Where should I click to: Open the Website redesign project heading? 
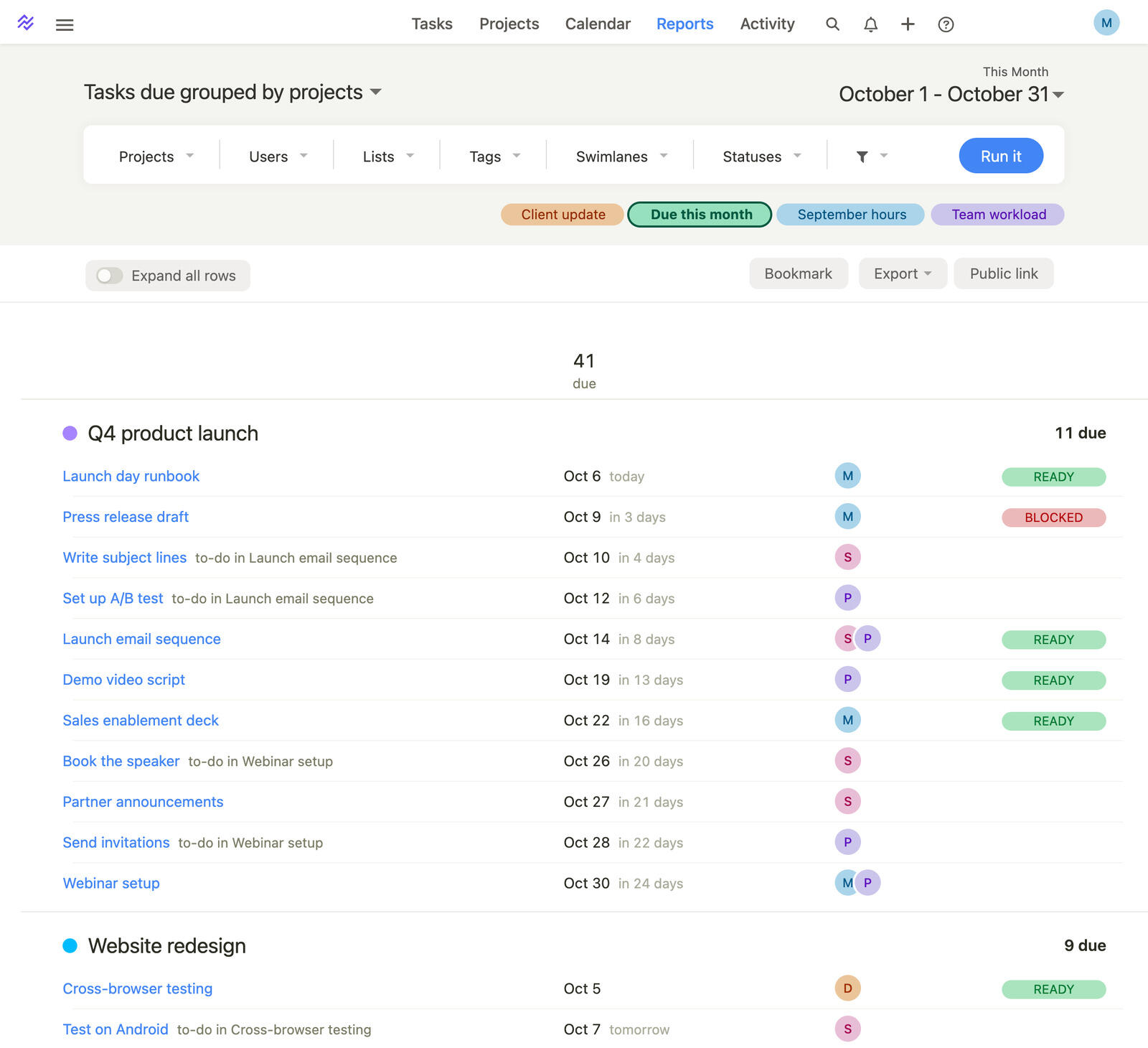pos(167,946)
